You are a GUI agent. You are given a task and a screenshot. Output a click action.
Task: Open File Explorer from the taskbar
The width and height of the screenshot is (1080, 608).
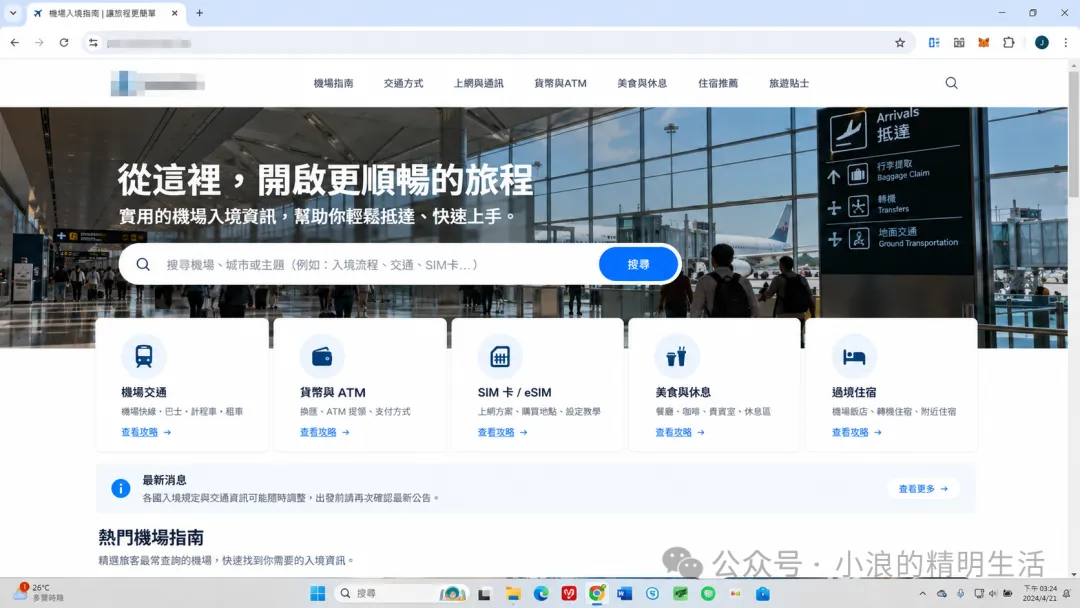[x=513, y=594]
